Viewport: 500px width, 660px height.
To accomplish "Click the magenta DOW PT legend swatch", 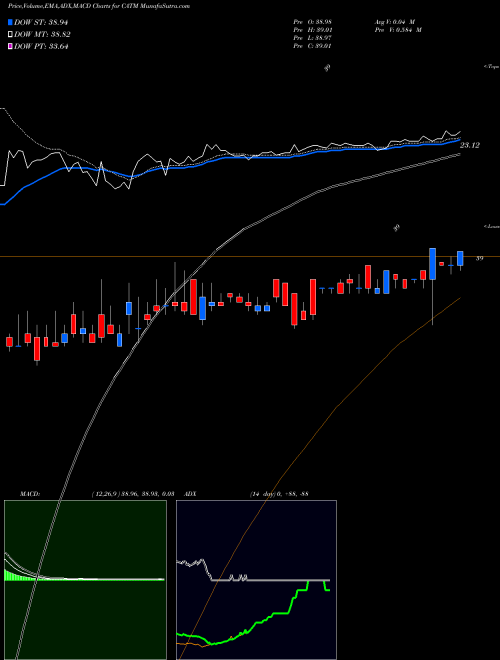I will [10, 46].
